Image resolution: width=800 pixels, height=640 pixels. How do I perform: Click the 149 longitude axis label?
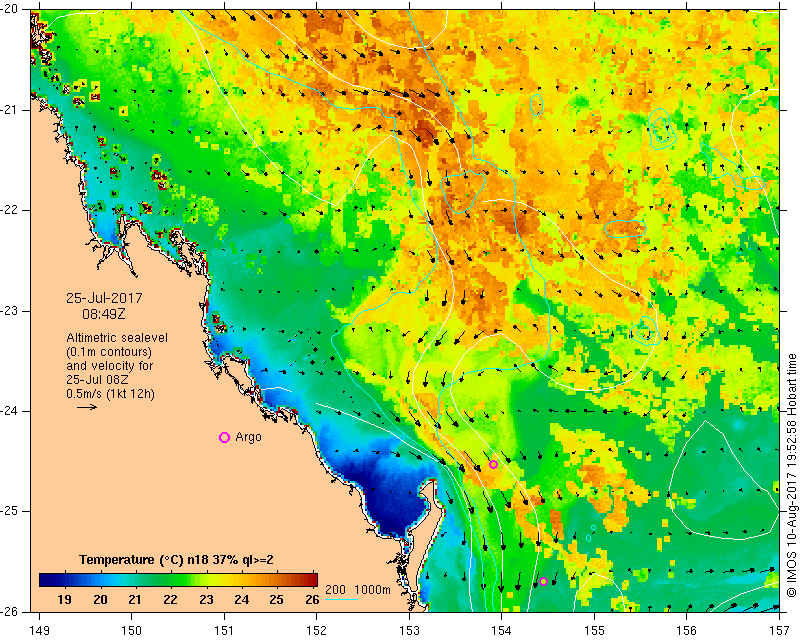tap(40, 630)
